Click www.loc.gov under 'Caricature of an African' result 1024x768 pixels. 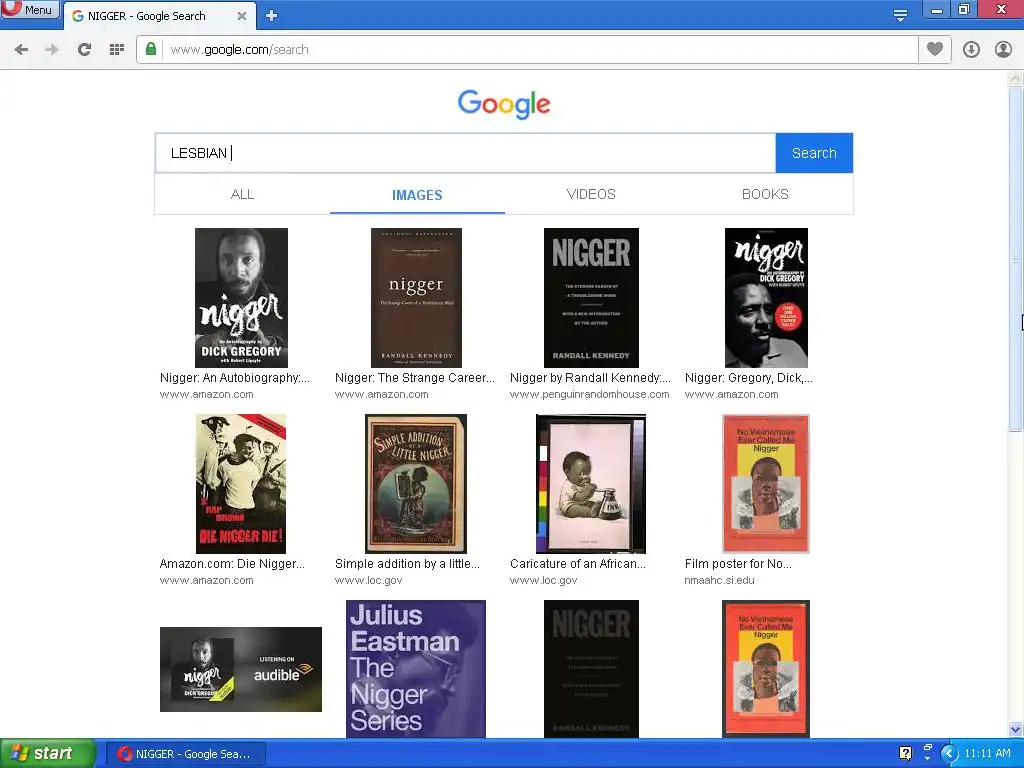coord(543,581)
